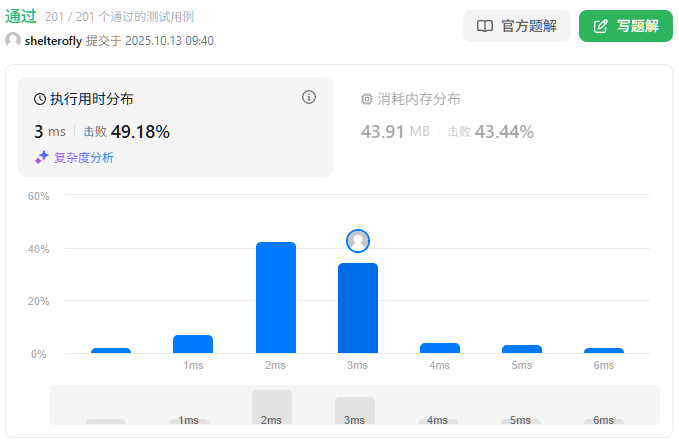679x444 pixels.
Task: Select the 执行用时分布 tab label
Action: [91, 99]
